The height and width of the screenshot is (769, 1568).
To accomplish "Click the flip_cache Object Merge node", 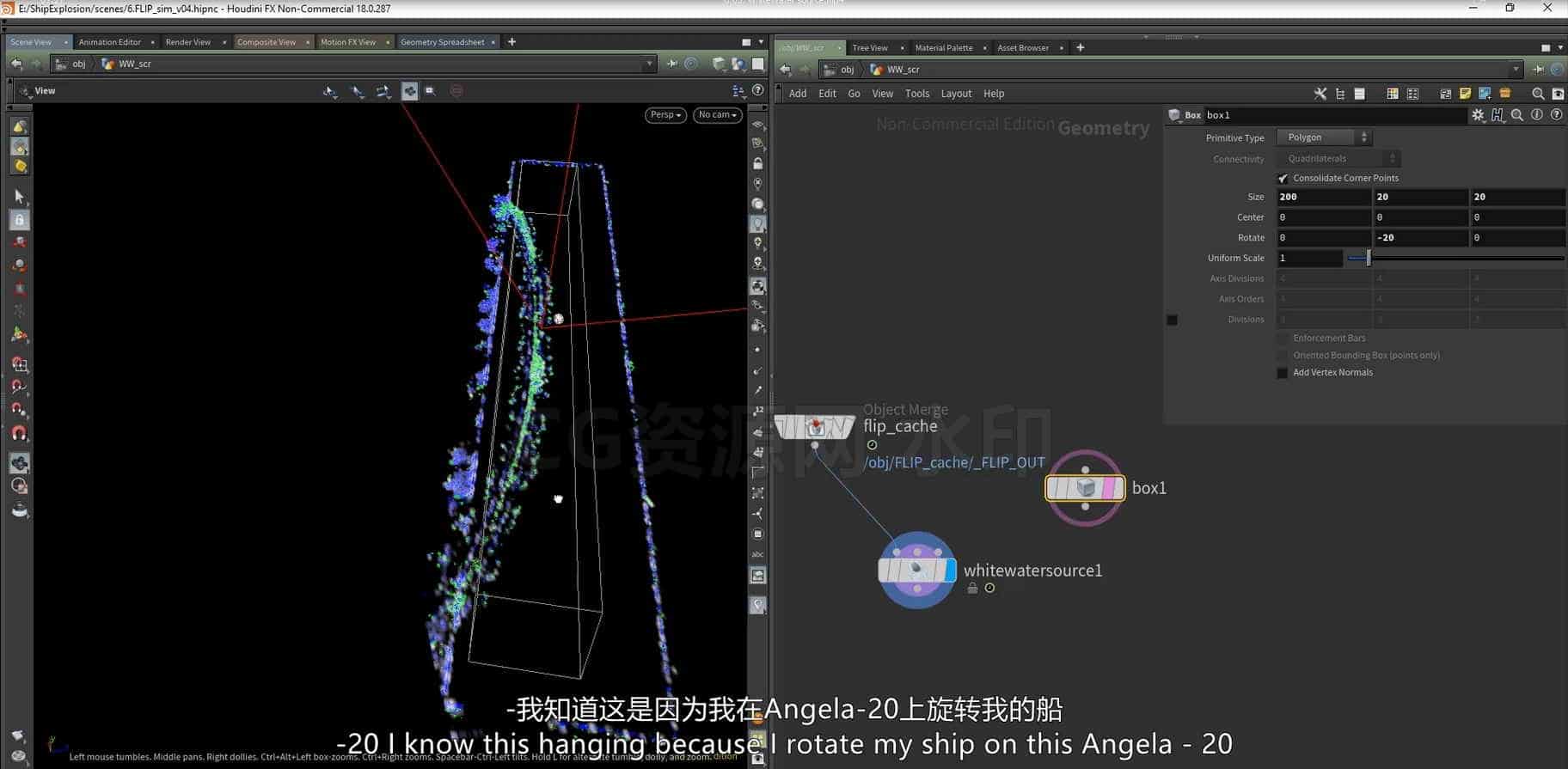I will (814, 426).
